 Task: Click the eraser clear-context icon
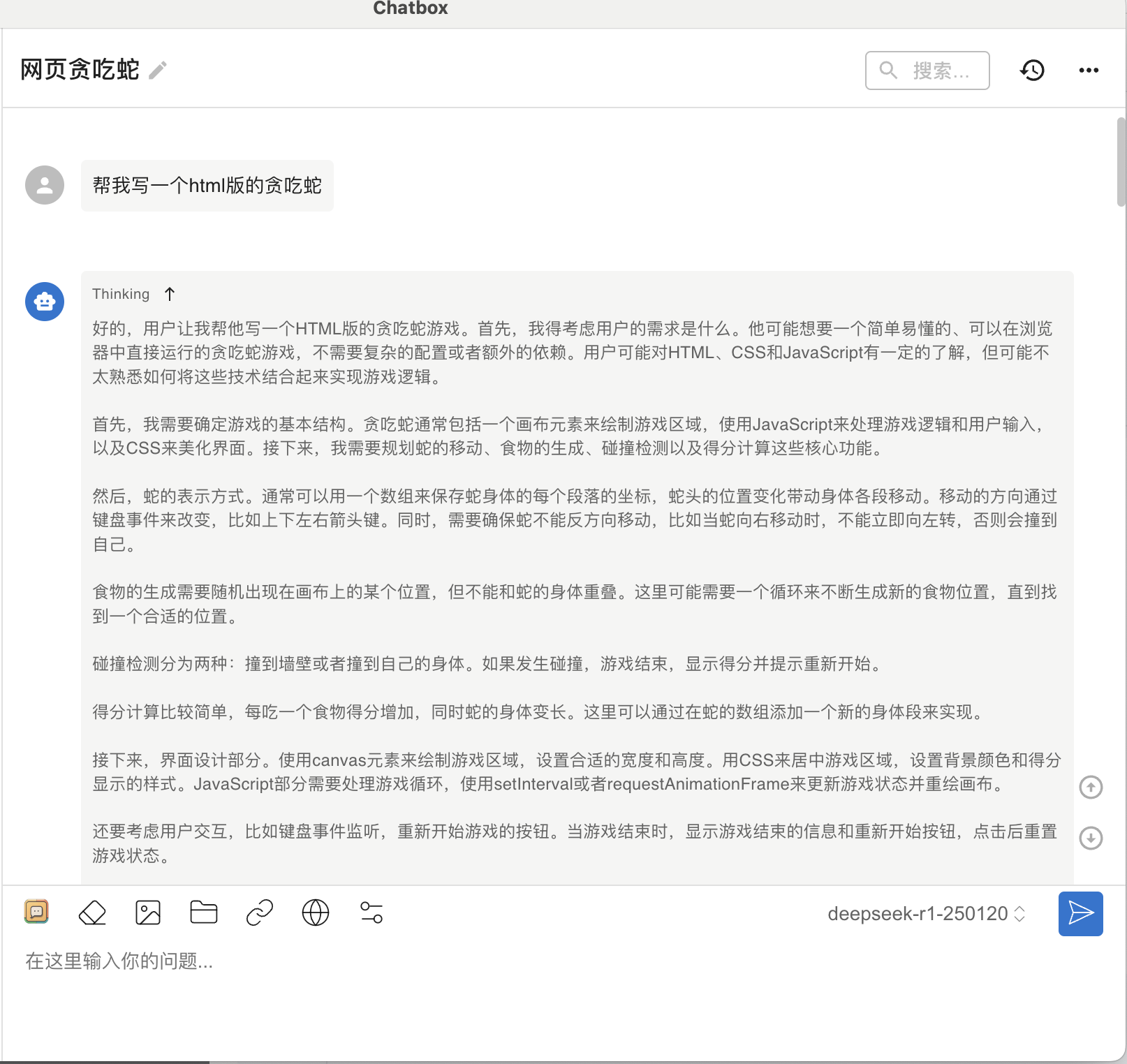tap(92, 912)
